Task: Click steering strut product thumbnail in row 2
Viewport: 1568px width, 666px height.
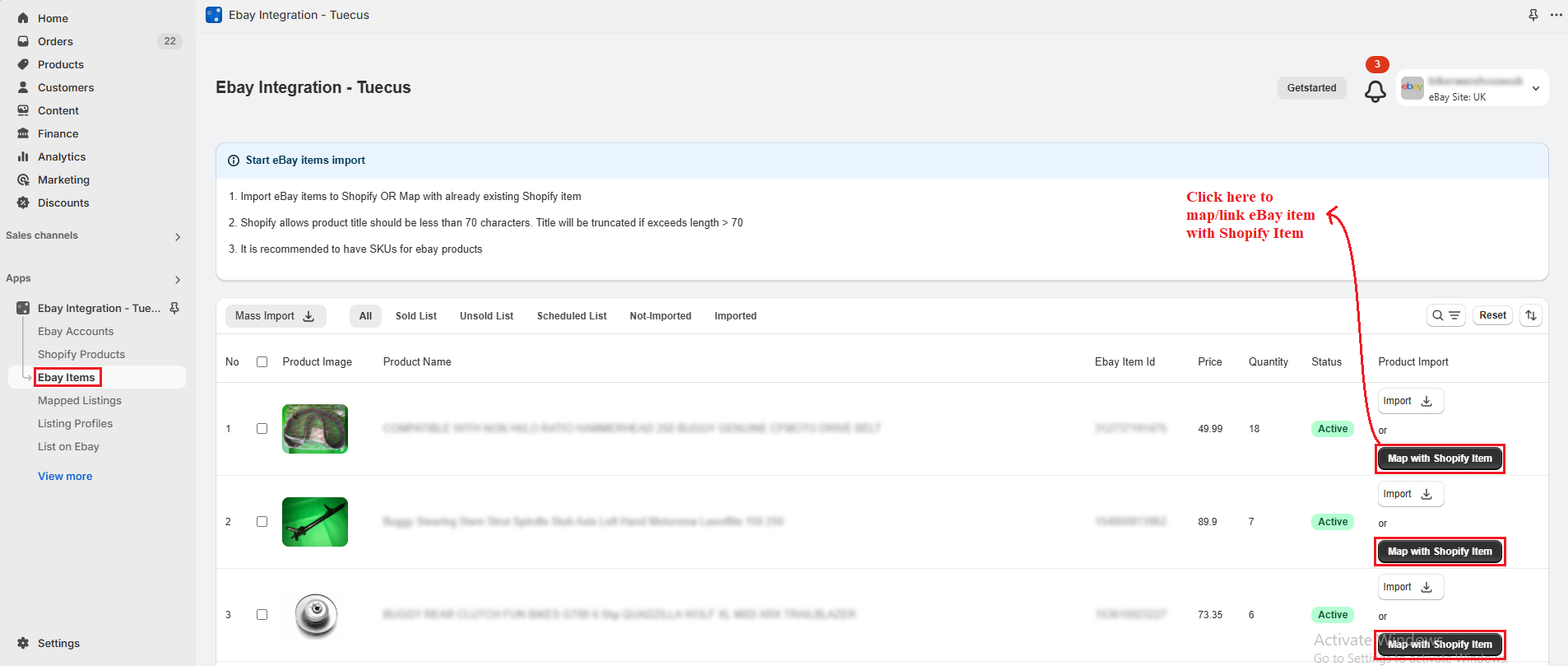Action: (315, 522)
